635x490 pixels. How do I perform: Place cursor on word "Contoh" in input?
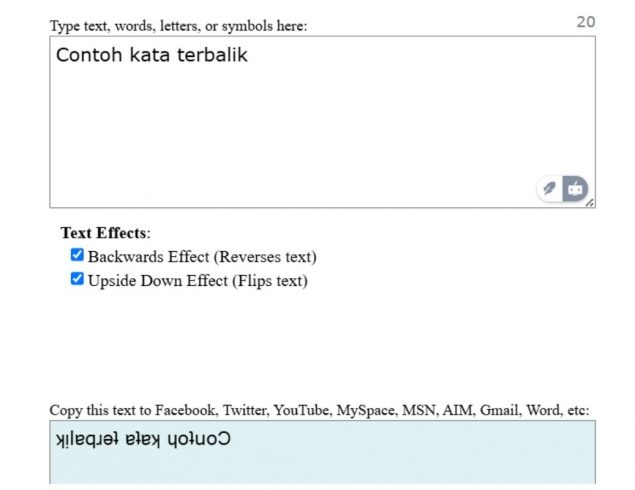coord(84,55)
